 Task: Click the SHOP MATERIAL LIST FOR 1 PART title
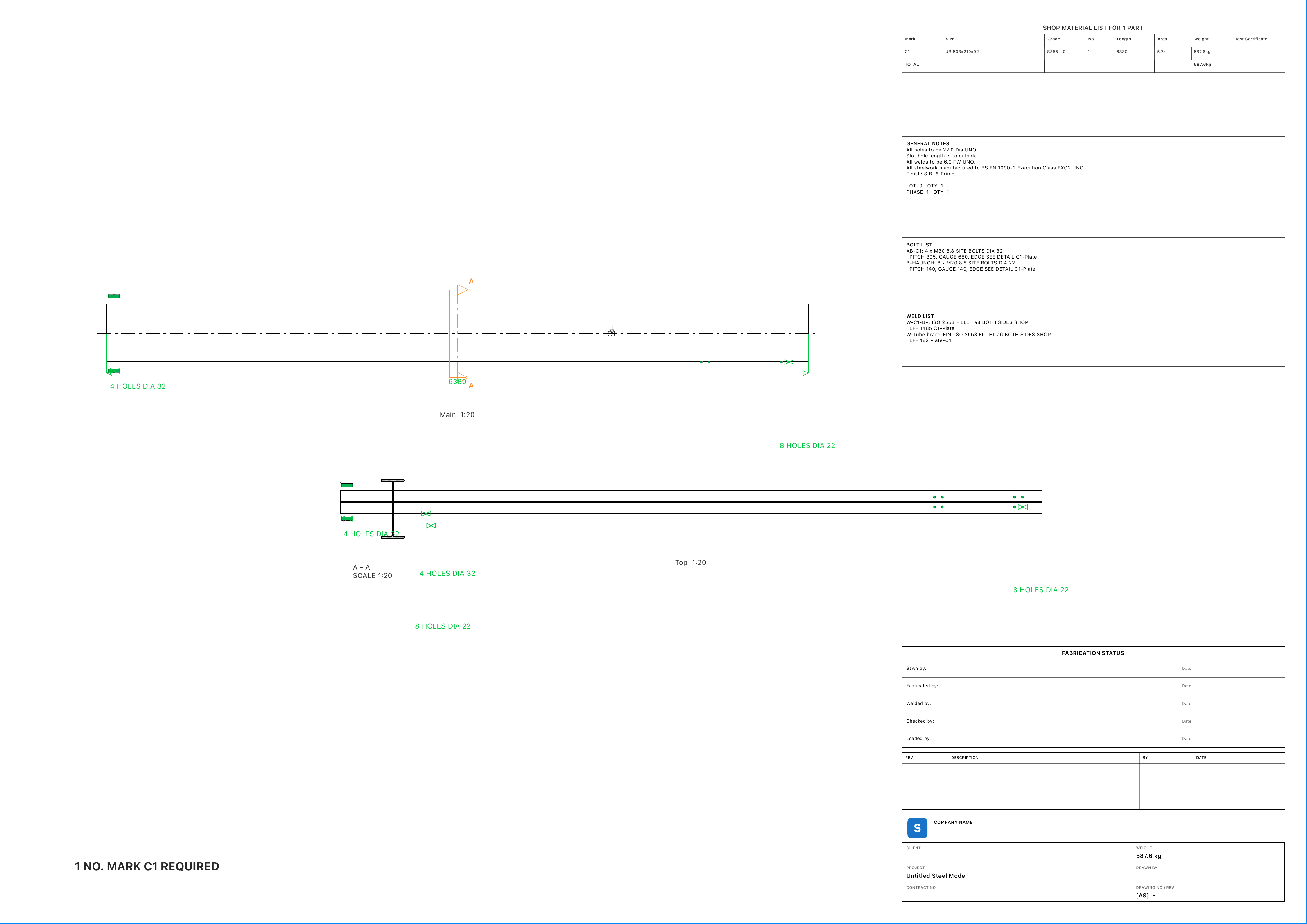click(x=1092, y=28)
